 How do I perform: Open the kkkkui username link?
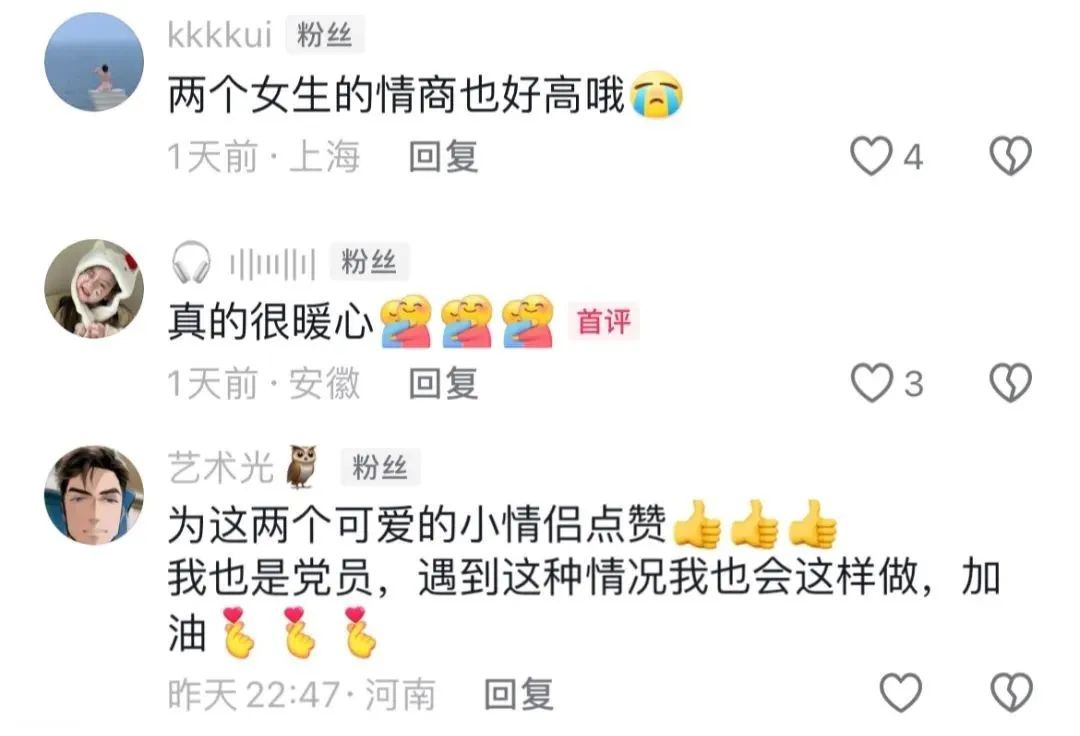point(220,35)
